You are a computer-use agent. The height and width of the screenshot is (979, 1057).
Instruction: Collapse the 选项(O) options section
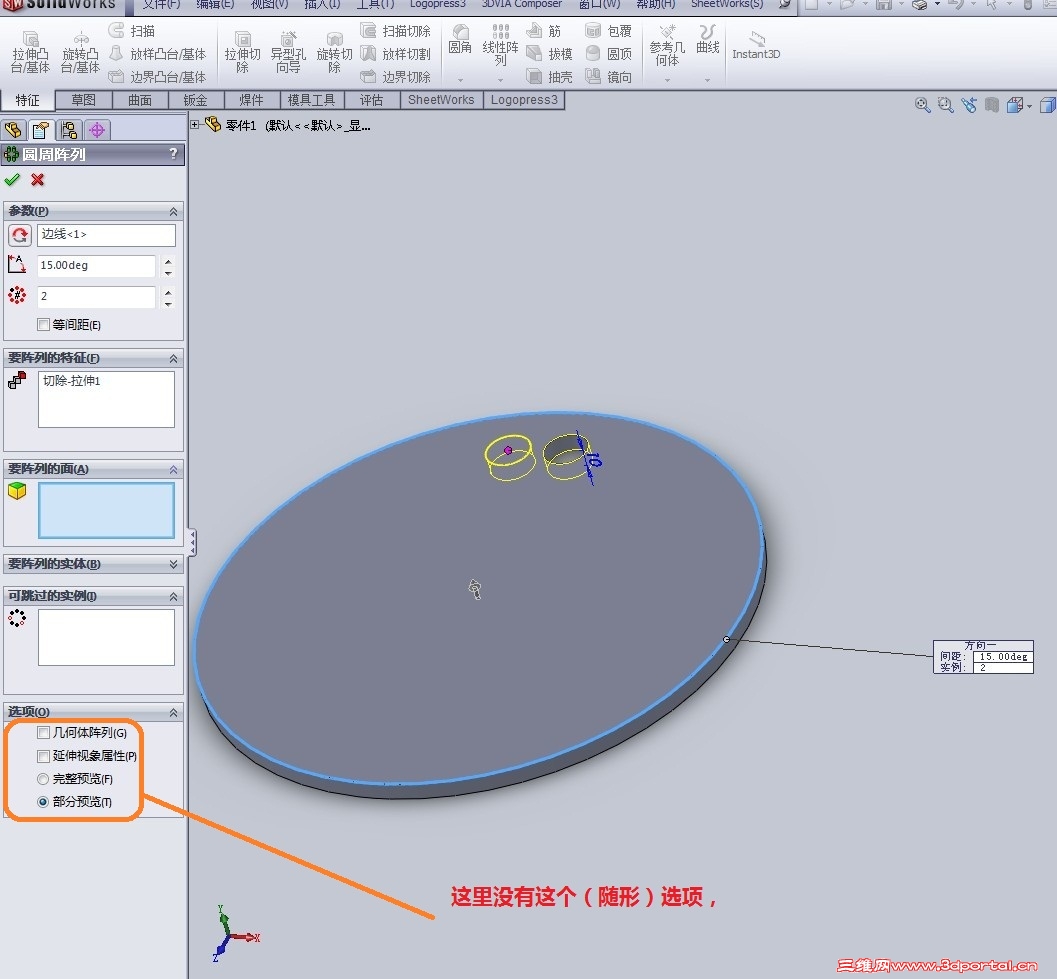click(173, 713)
